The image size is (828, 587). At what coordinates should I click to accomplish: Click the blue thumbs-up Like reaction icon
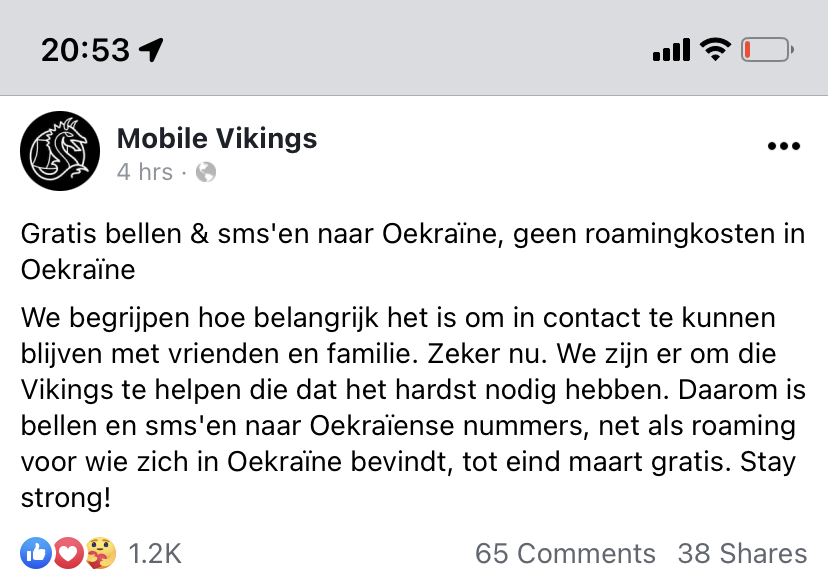click(x=34, y=552)
